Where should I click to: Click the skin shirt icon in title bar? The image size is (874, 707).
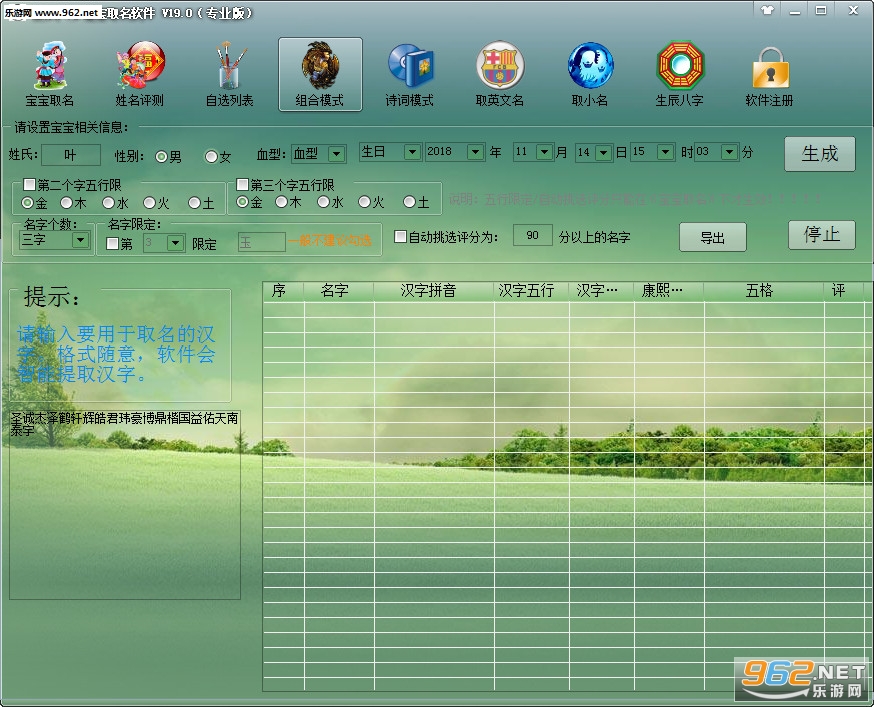(x=768, y=10)
